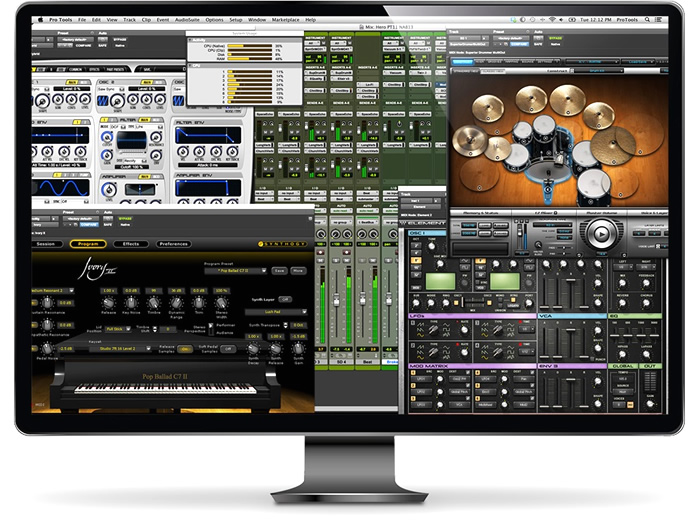The image size is (697, 524).
Task: Click More button in Ivory
Action: (298, 271)
